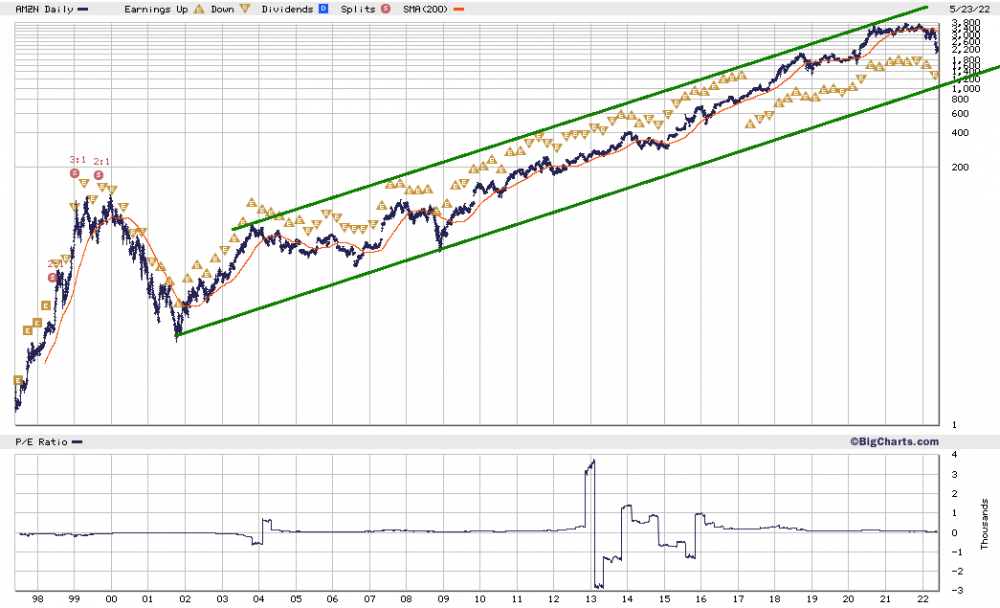1000x608 pixels.
Task: Click the orange SMA(200) line swatch
Action: point(459,10)
